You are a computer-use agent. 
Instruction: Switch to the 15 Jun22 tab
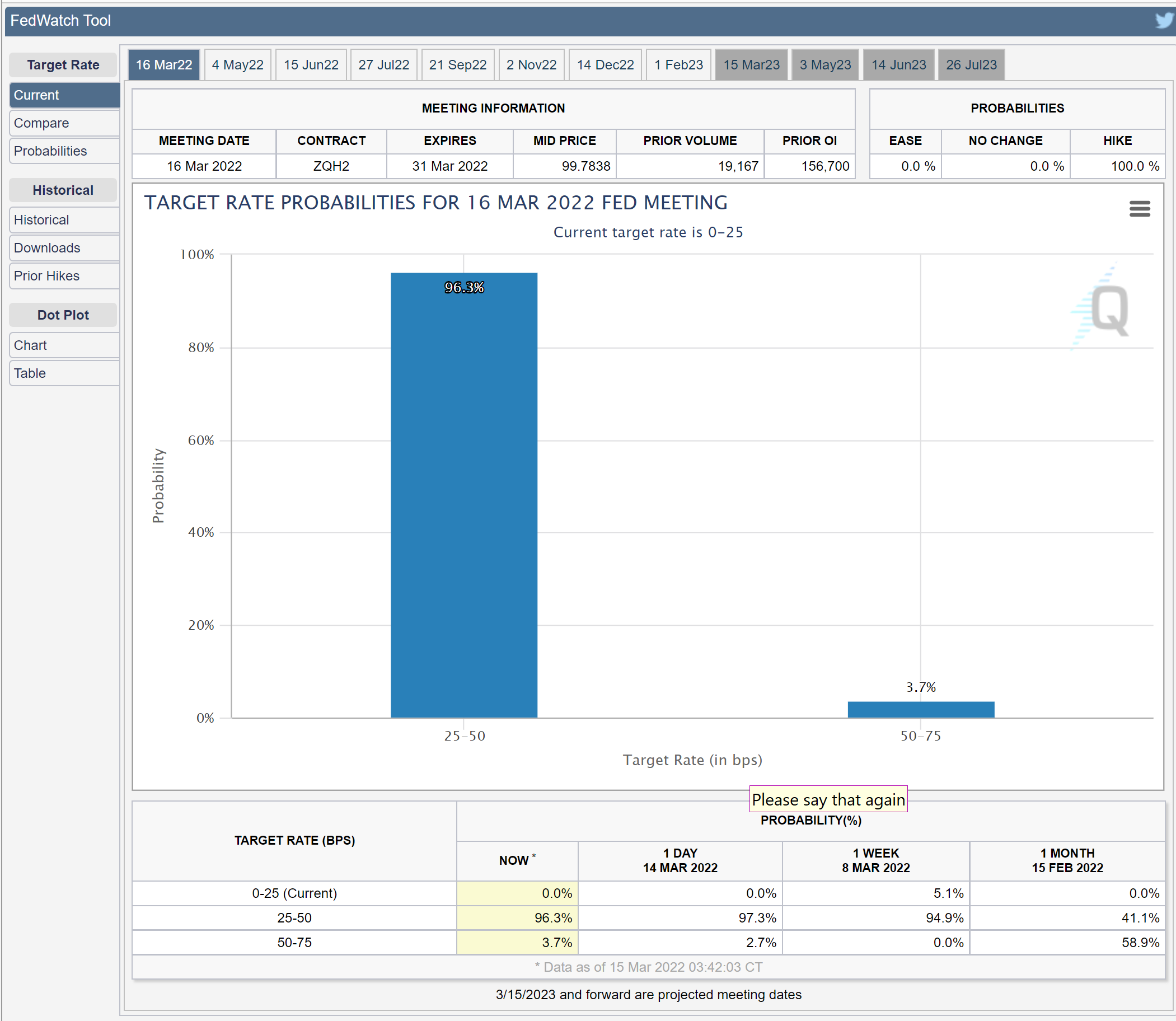pos(311,65)
